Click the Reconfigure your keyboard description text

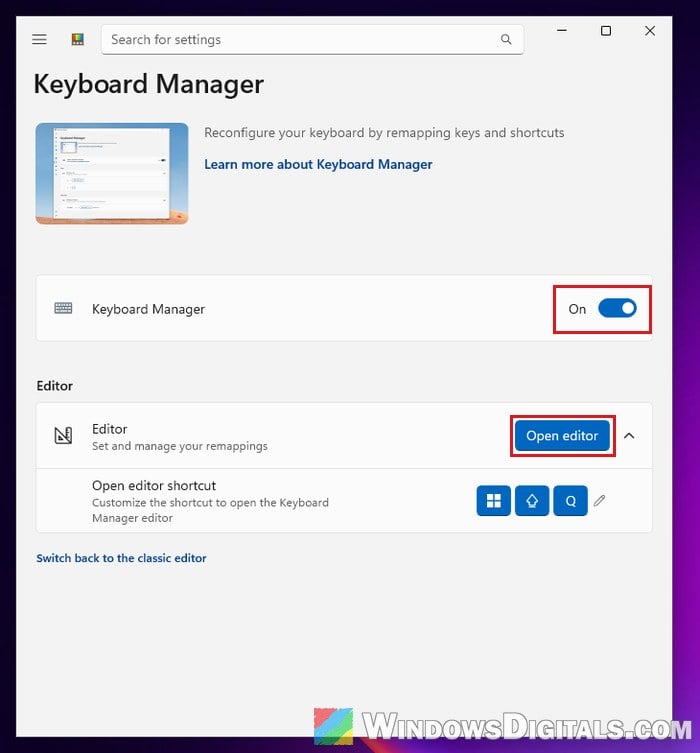pyautogui.click(x=384, y=133)
